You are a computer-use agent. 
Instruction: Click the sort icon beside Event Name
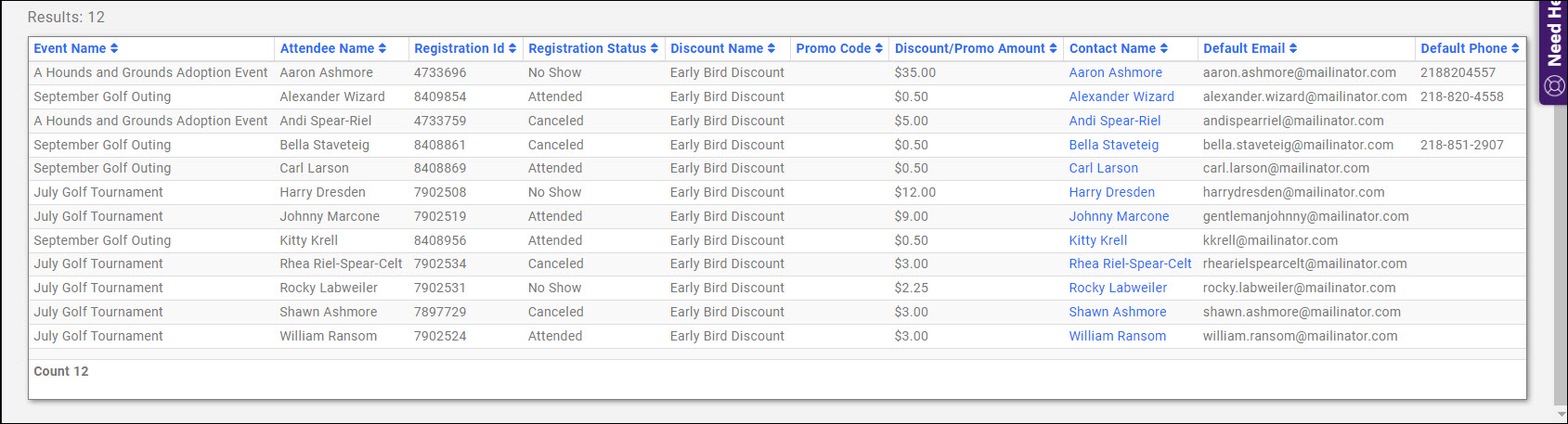point(114,48)
